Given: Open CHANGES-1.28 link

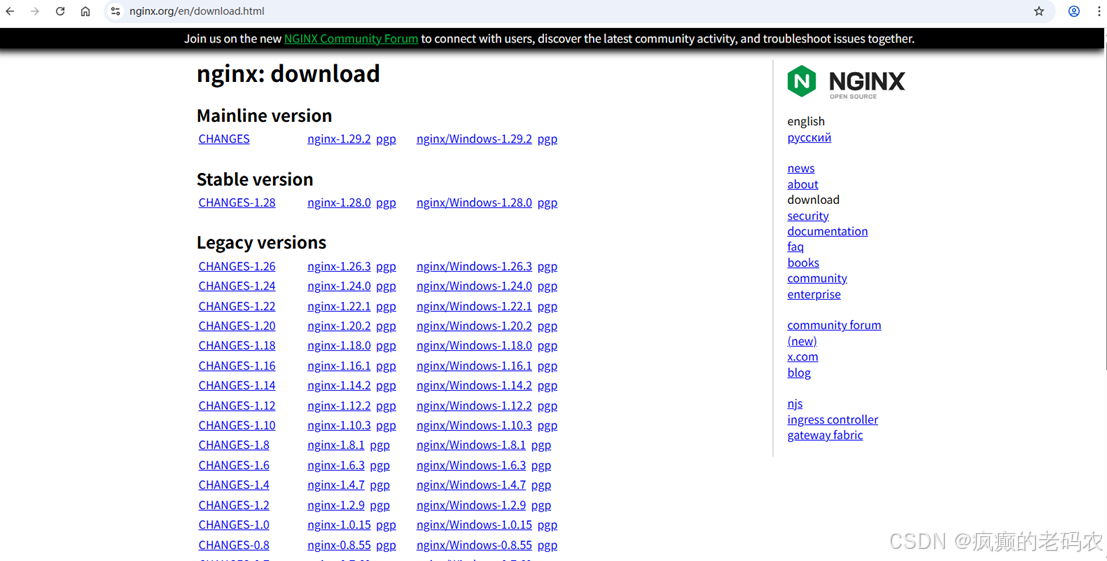Looking at the screenshot, I should coord(237,203).
